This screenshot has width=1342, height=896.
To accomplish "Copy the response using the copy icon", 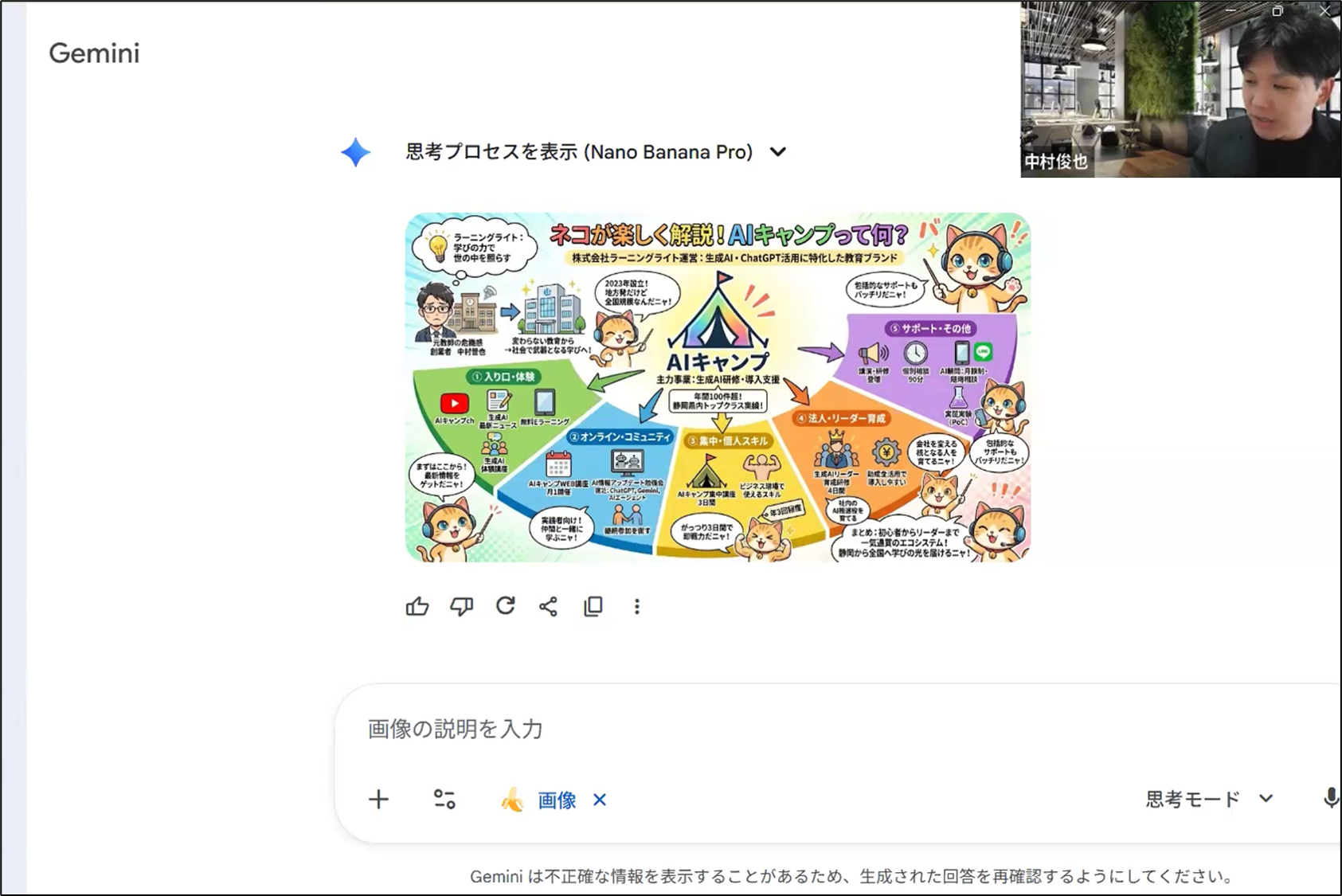I will [593, 607].
